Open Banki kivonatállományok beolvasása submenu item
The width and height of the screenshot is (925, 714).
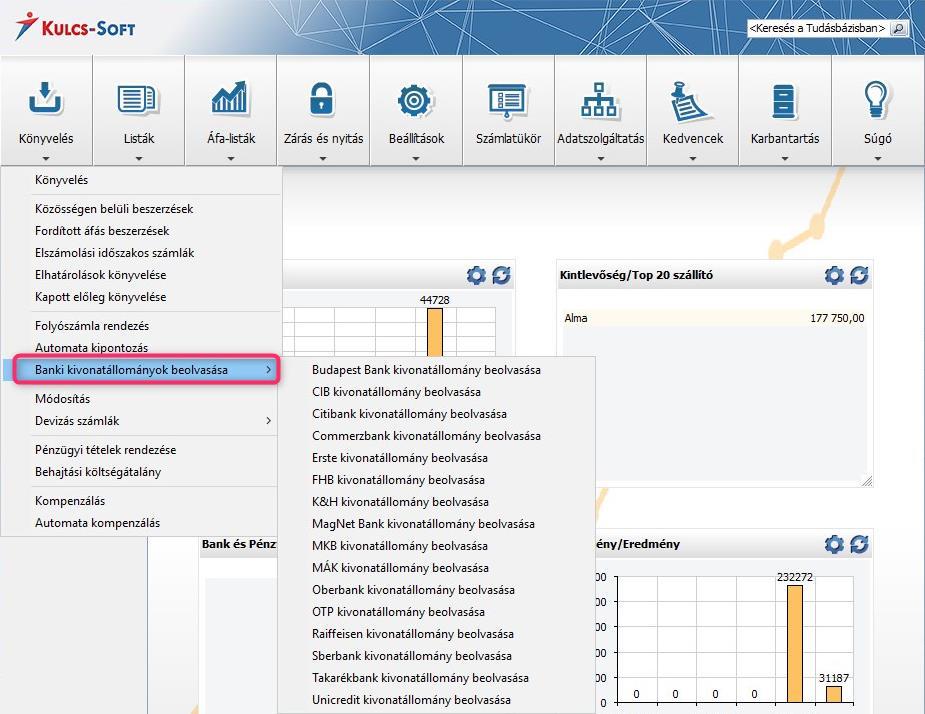tap(140, 370)
